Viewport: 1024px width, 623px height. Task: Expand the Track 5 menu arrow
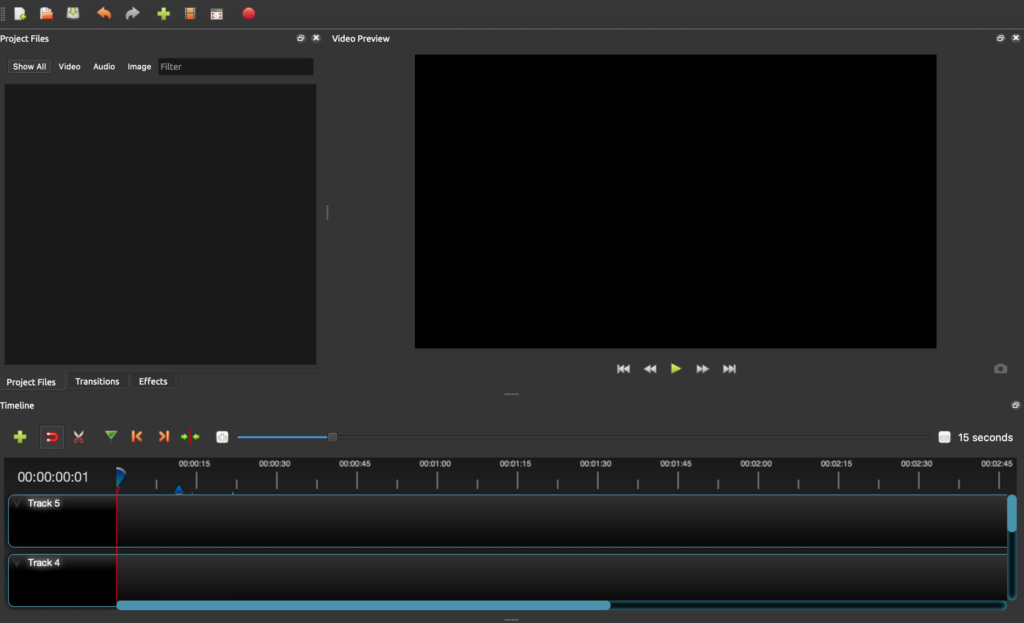click(x=18, y=503)
